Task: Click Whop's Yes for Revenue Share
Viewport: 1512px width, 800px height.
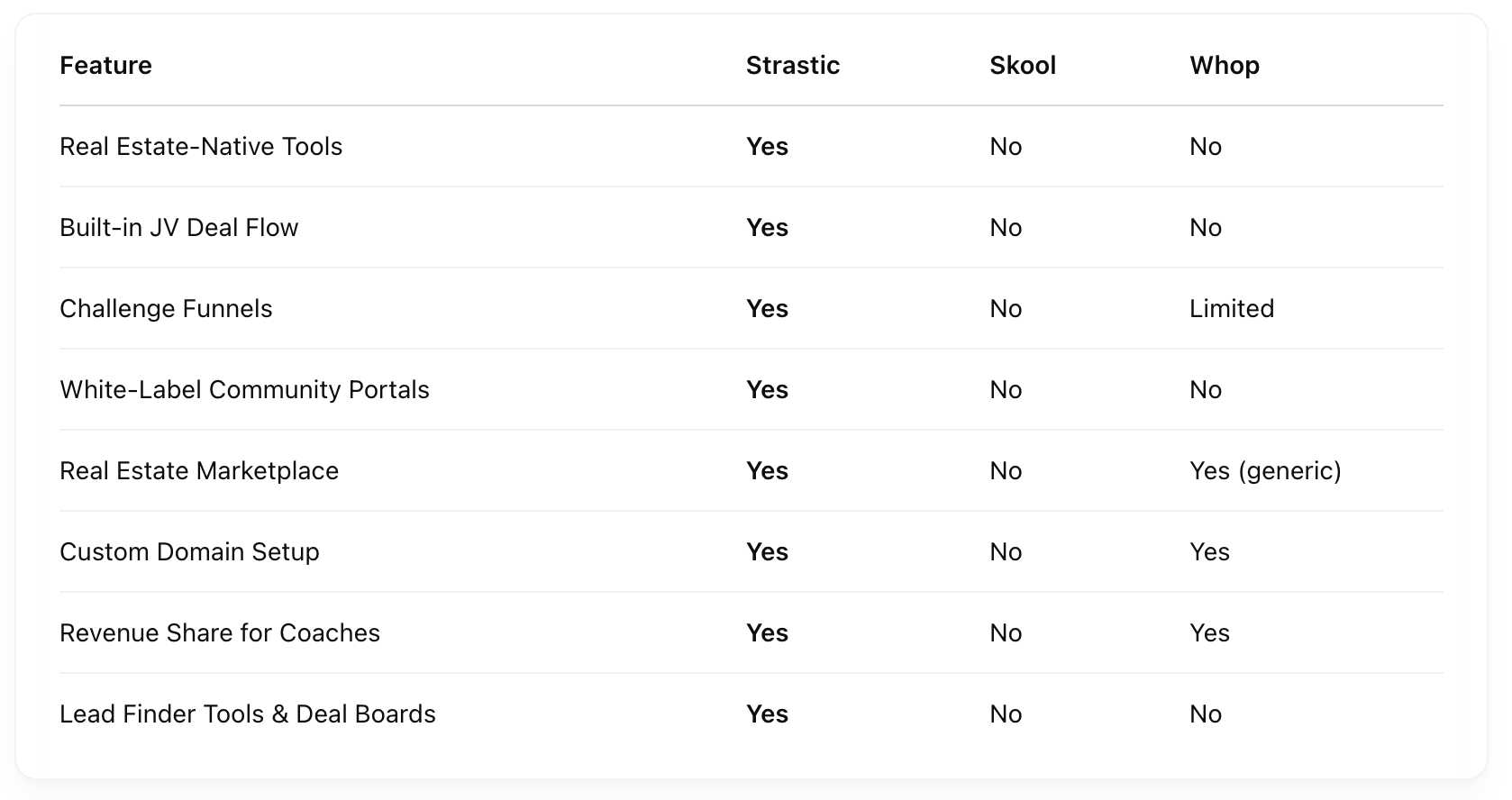Action: 1209,633
